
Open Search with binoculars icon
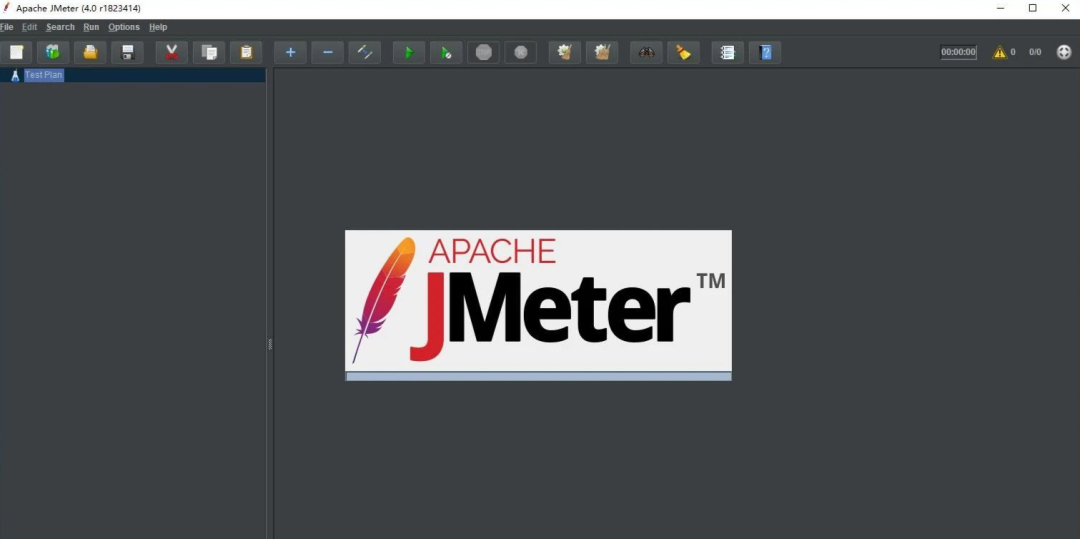[646, 52]
